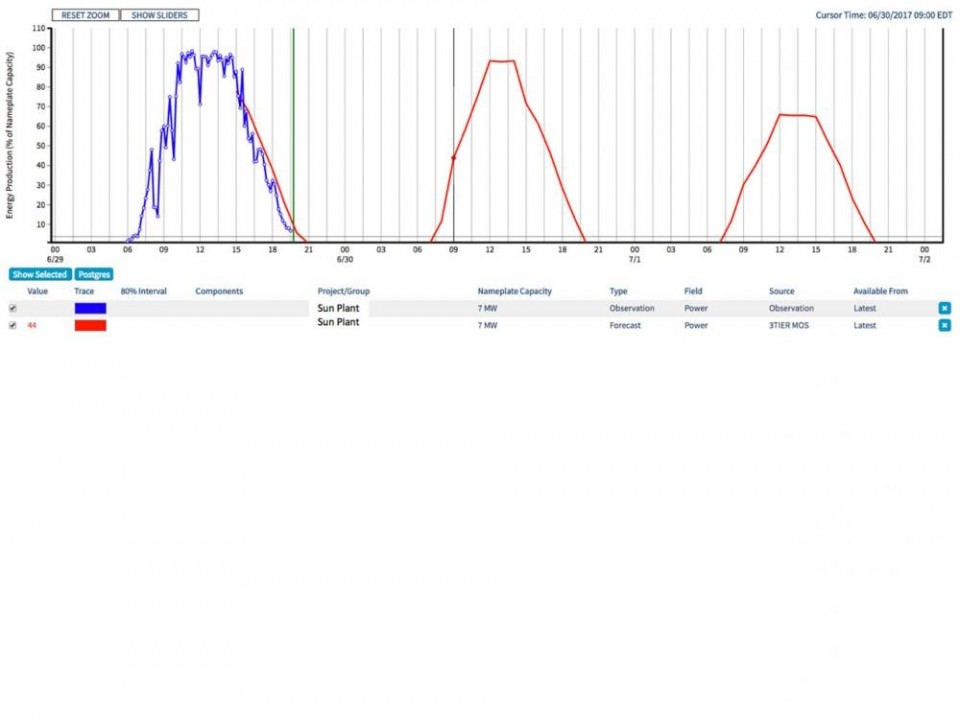Click the 3TIER MOS source cell
Screen dimensions: 960x721
[x=788, y=325]
